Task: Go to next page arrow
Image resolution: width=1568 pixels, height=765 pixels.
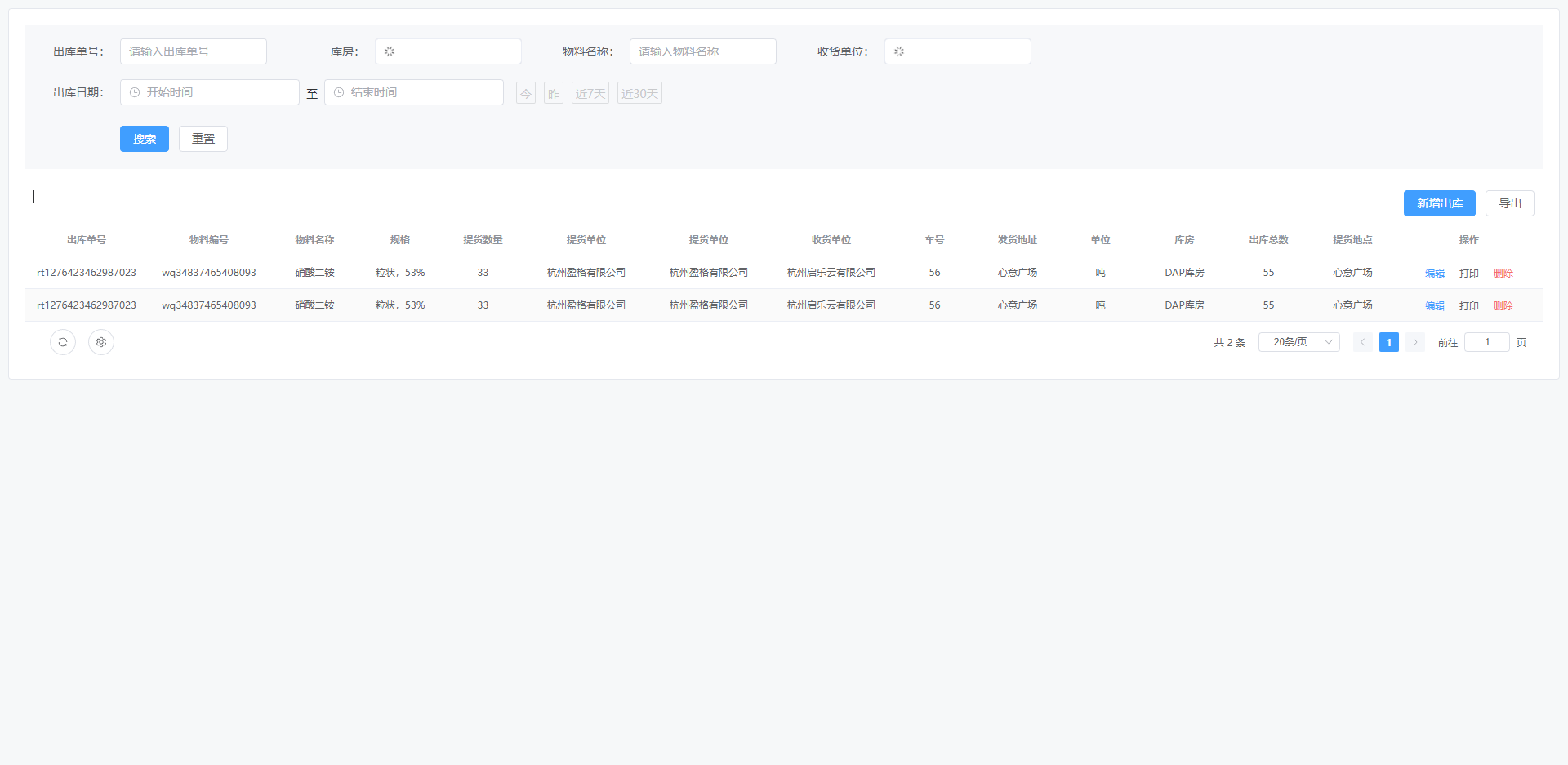Action: [1415, 342]
